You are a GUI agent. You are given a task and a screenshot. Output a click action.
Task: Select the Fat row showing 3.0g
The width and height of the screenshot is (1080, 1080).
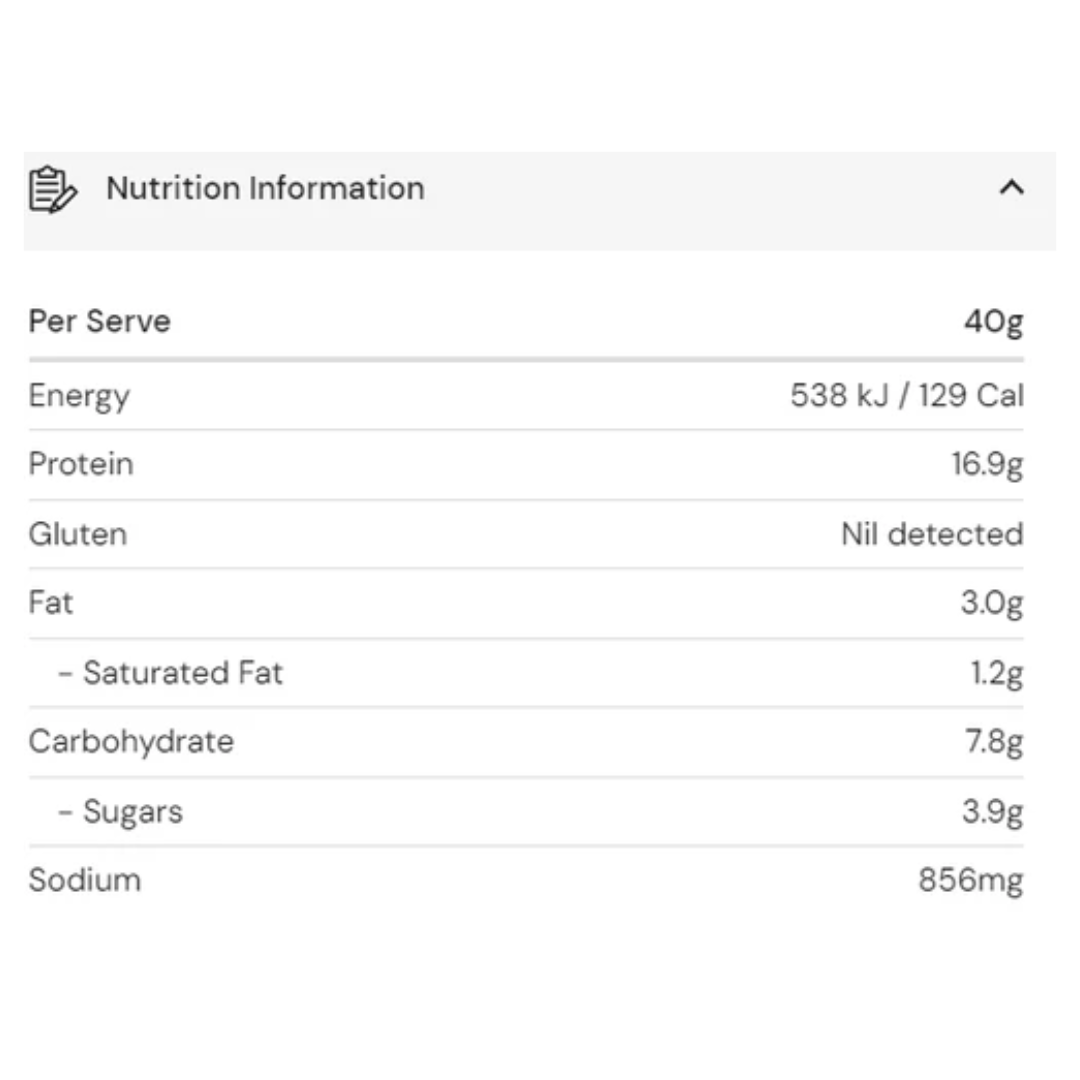50,603
